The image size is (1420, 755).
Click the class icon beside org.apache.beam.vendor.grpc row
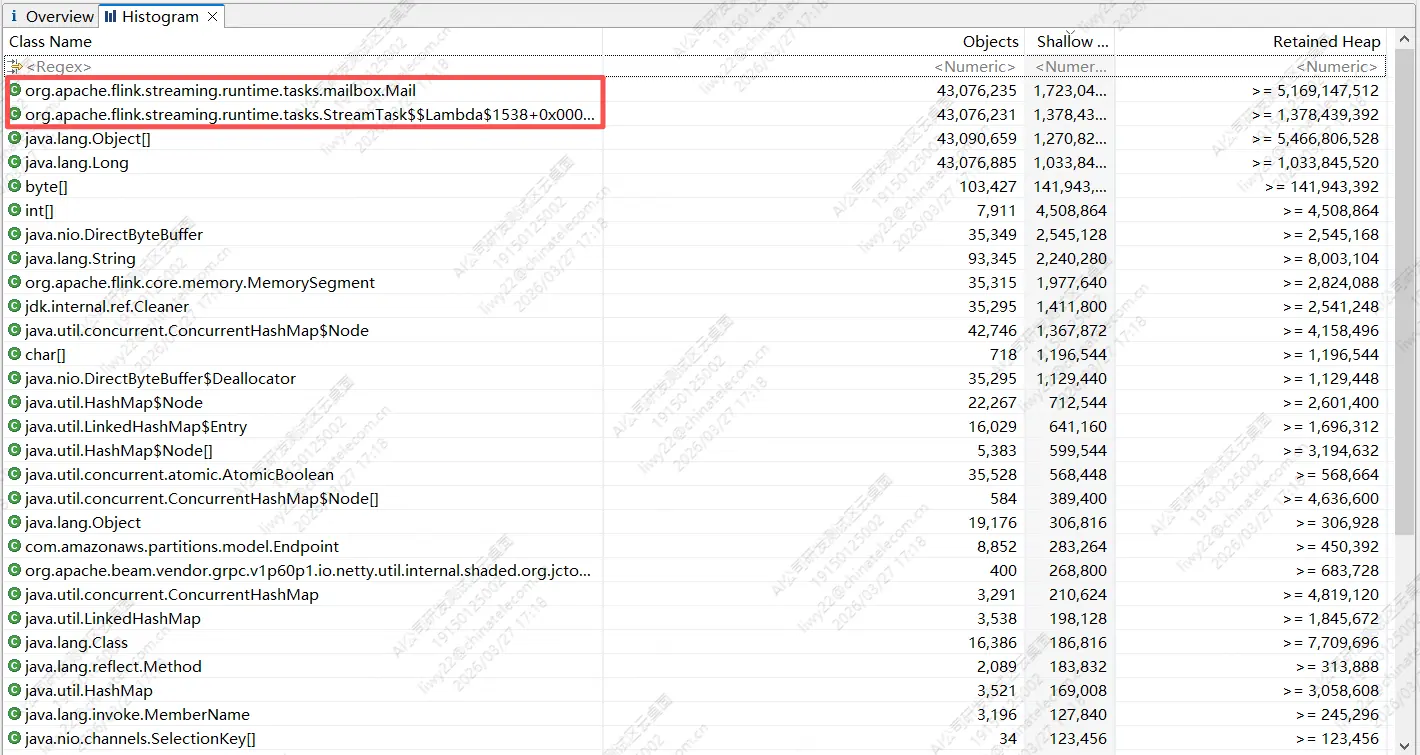(x=15, y=570)
